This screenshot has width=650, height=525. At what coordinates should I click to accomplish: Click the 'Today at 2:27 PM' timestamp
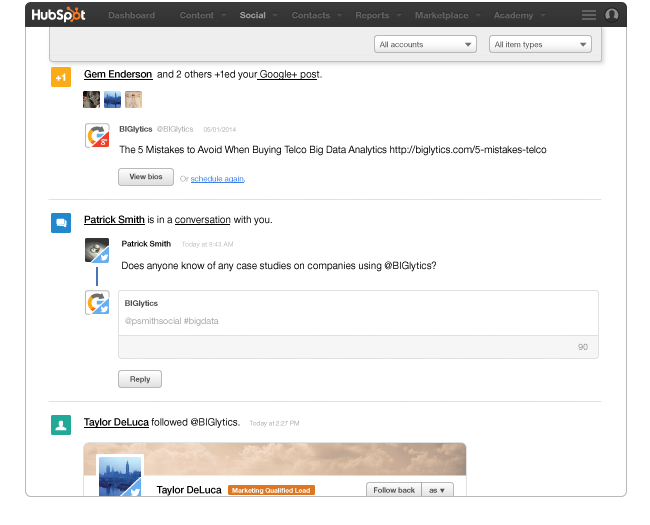pyautogui.click(x=274, y=423)
